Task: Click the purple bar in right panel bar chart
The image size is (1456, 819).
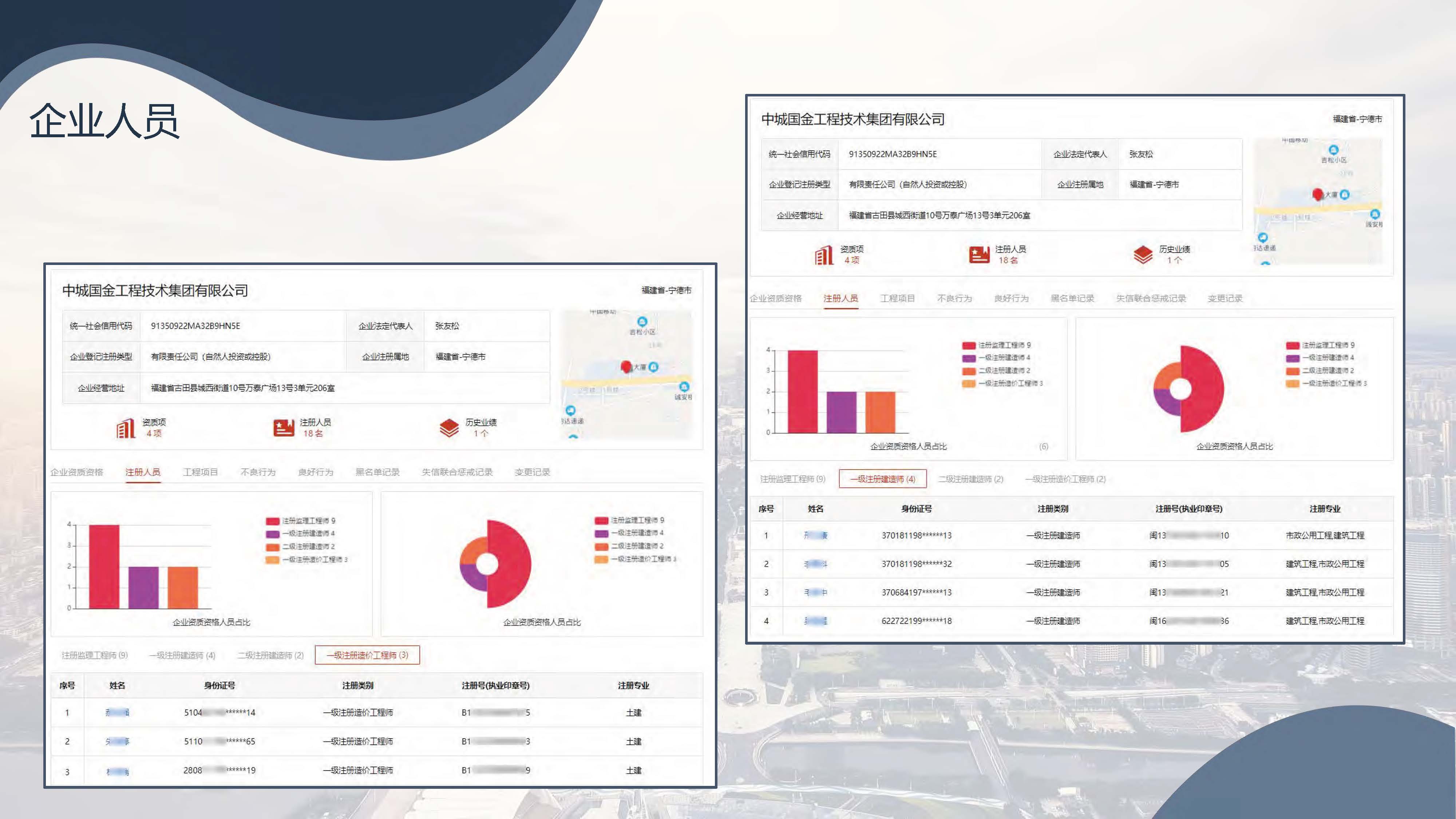Action: click(x=842, y=412)
